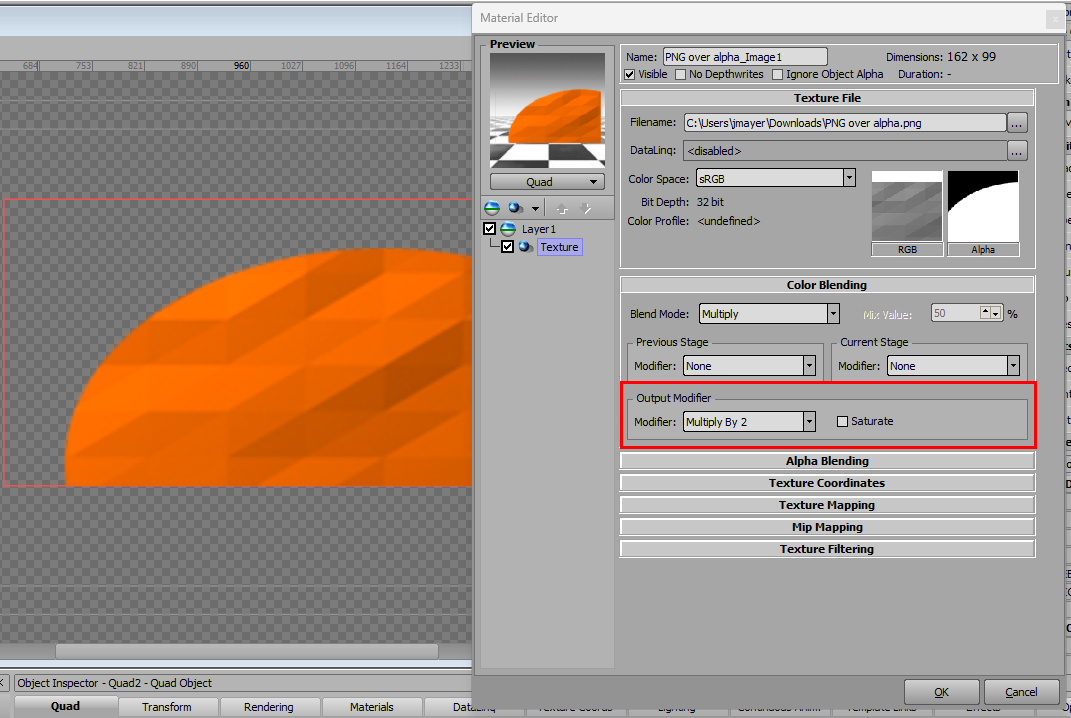Confirm the material with the OK button
This screenshot has height=718, width=1071.
coord(941,692)
